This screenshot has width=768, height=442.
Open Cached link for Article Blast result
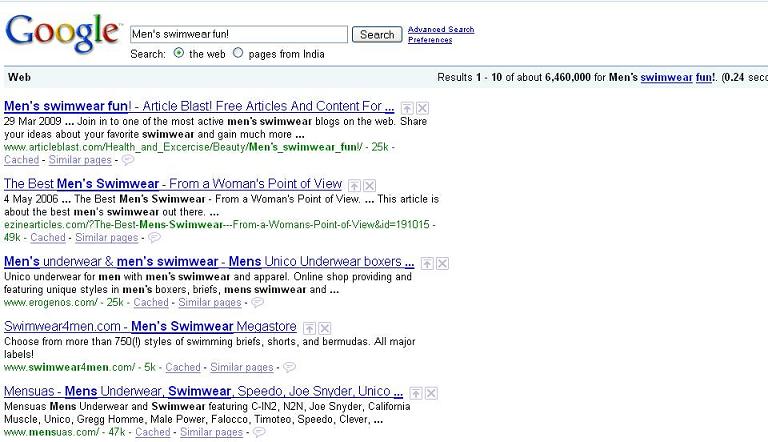tap(22, 160)
